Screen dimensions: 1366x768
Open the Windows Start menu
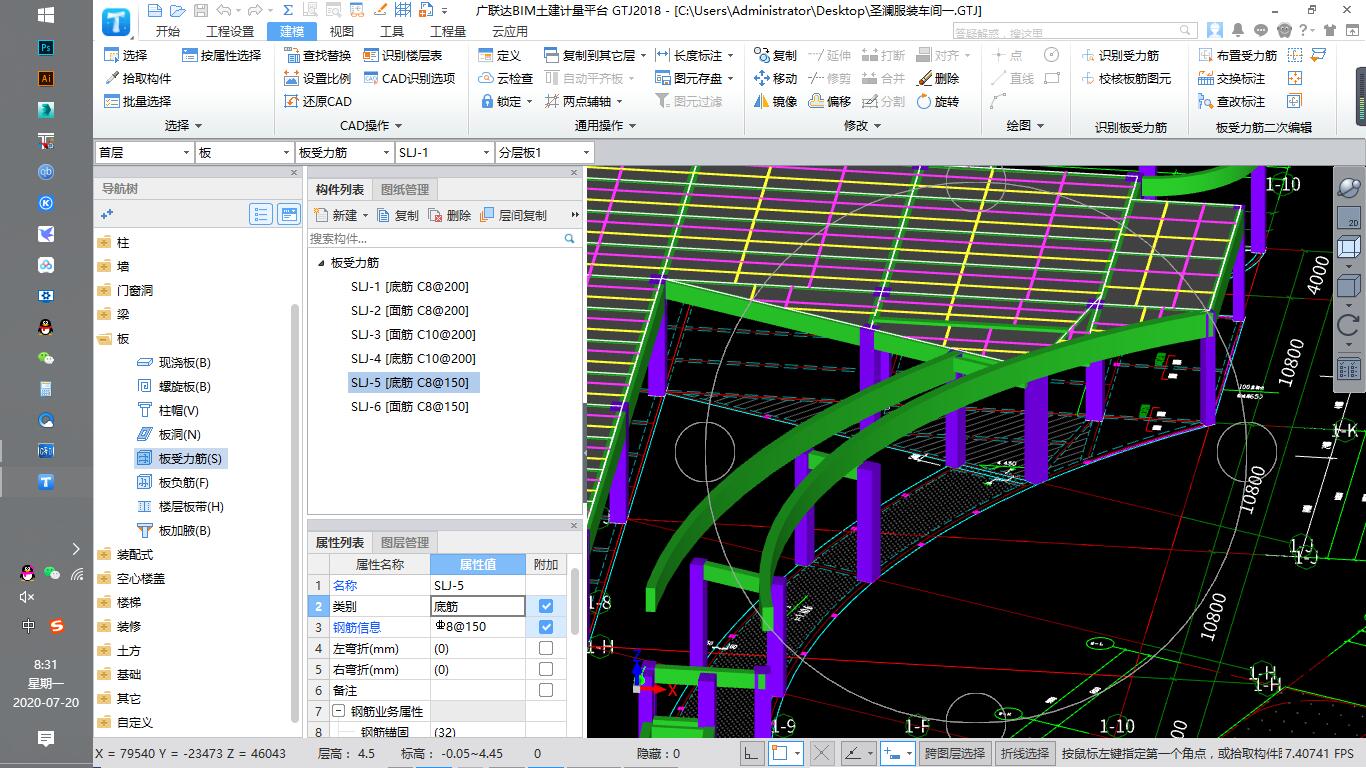pos(45,15)
